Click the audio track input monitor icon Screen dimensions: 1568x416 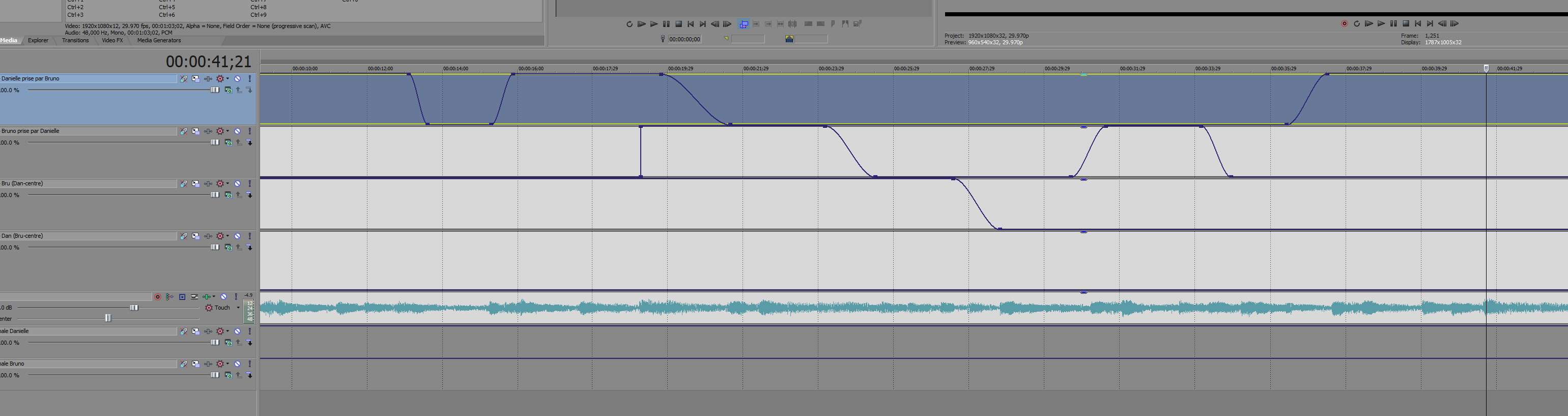170,297
